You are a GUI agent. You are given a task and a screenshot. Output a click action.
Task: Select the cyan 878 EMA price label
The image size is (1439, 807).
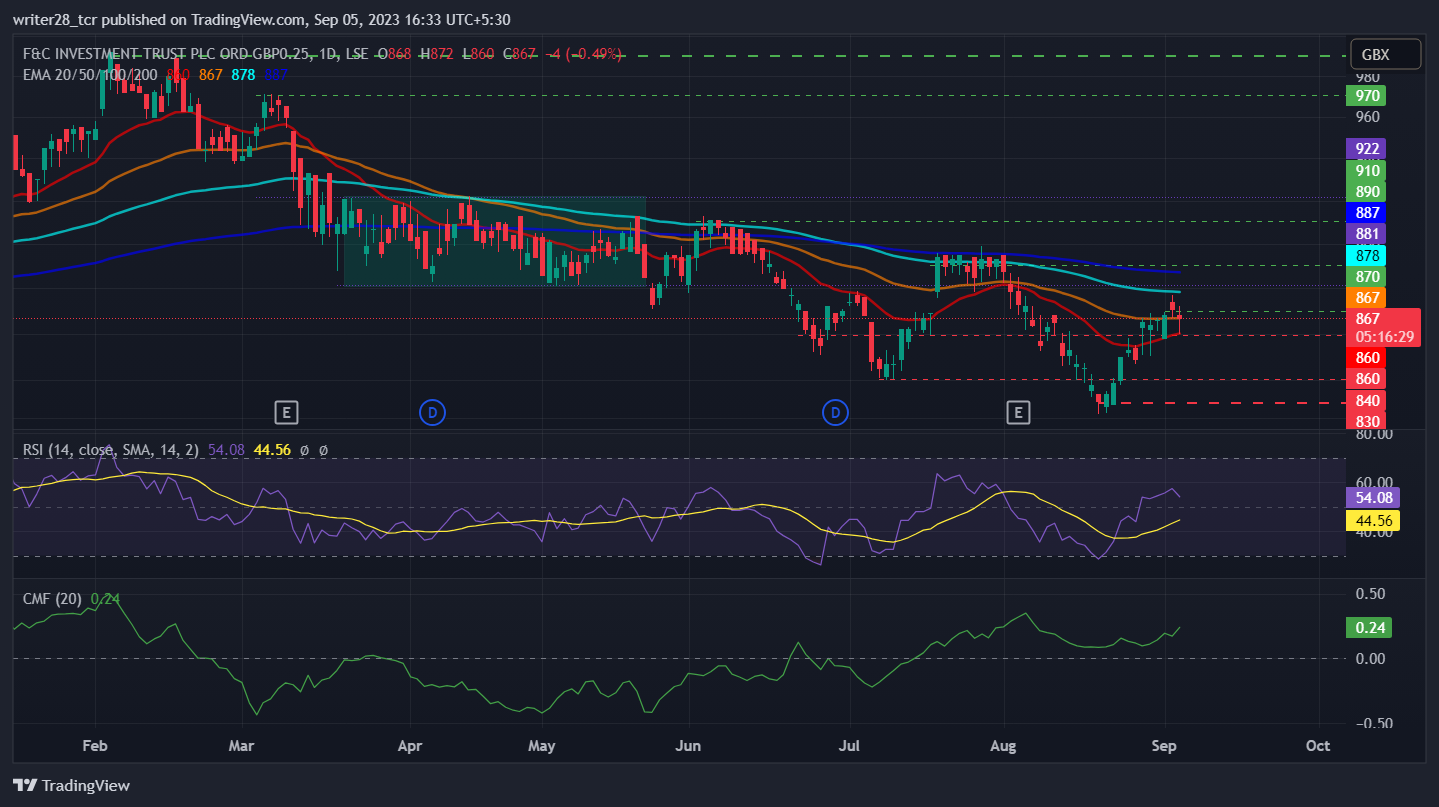pos(1365,255)
